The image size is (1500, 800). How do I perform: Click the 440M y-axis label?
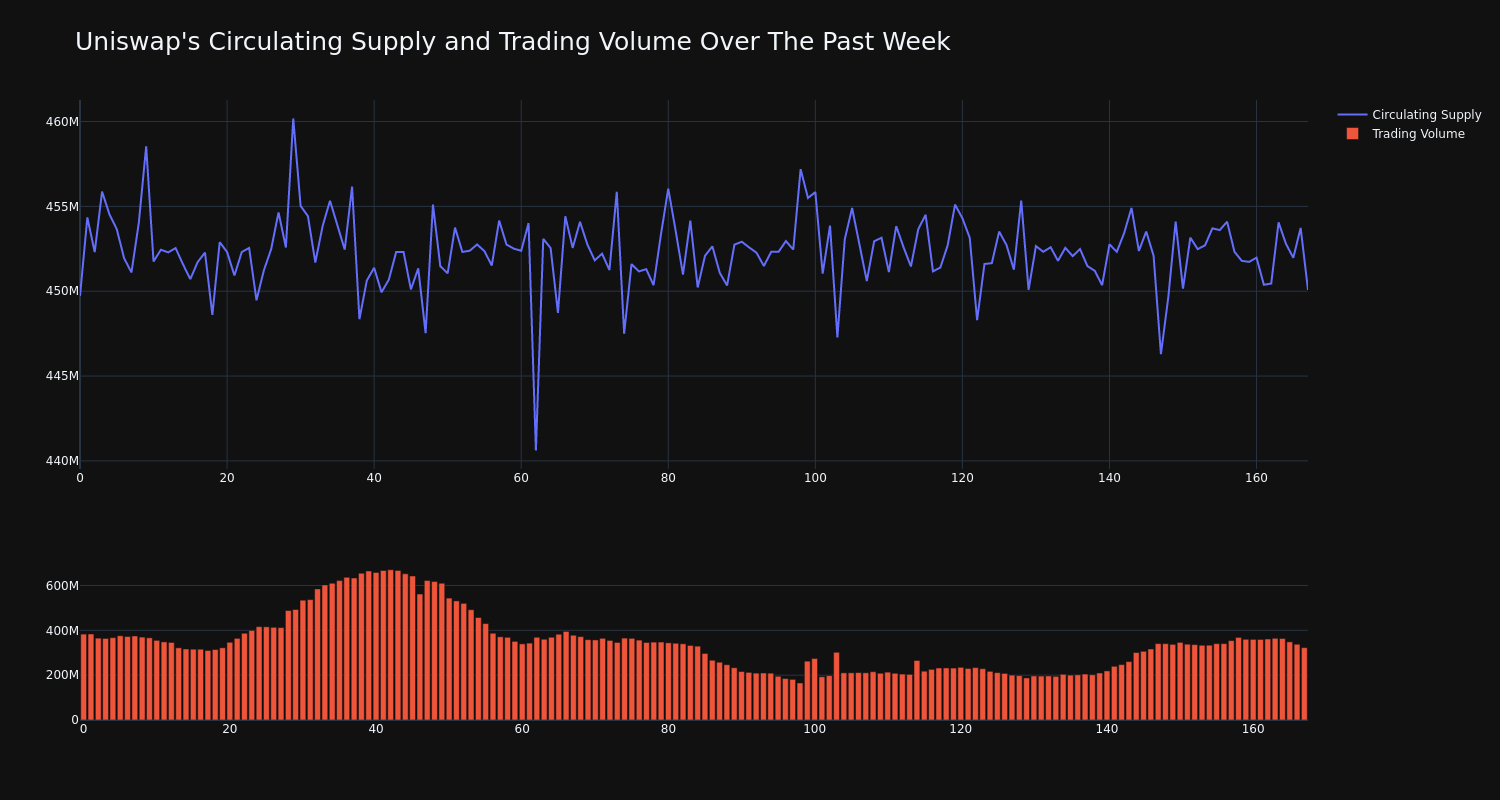pyautogui.click(x=62, y=461)
